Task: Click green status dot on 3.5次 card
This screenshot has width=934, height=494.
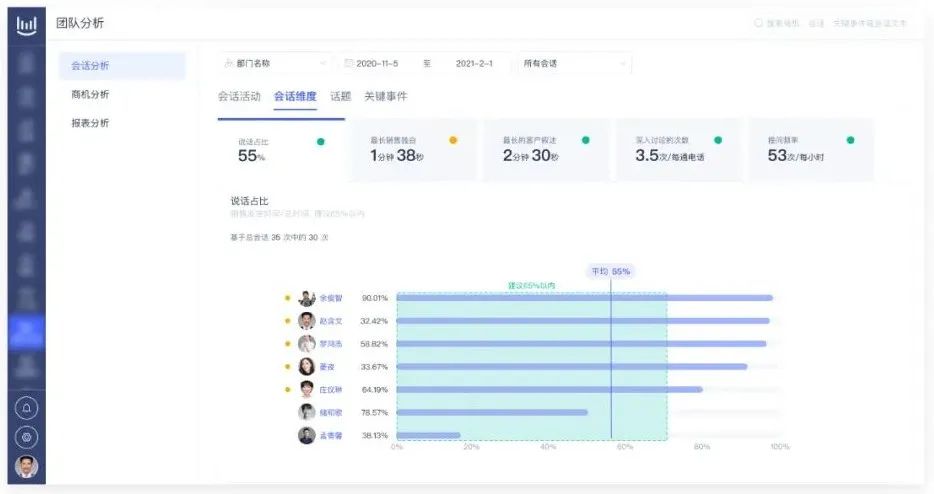Action: [x=718, y=140]
